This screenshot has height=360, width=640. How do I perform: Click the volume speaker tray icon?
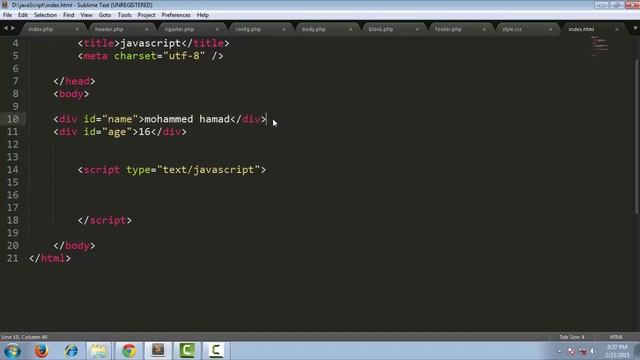592,351
